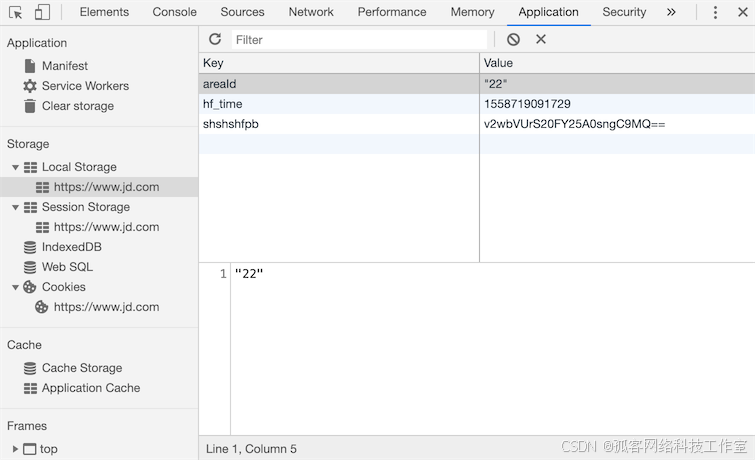The height and width of the screenshot is (460, 755).
Task: Click the Key column header
Action: [x=339, y=63]
